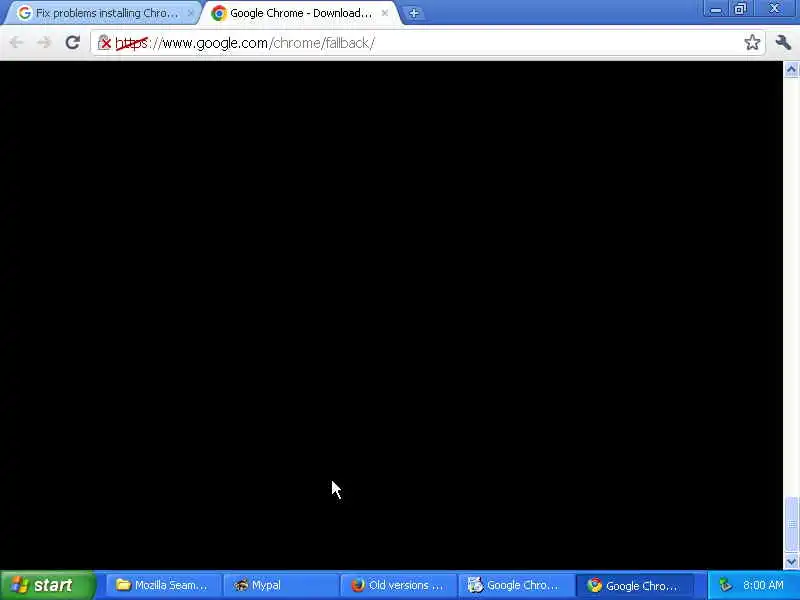The height and width of the screenshot is (600, 800).
Task: Bookmark this page with the star
Action: pyautogui.click(x=752, y=42)
